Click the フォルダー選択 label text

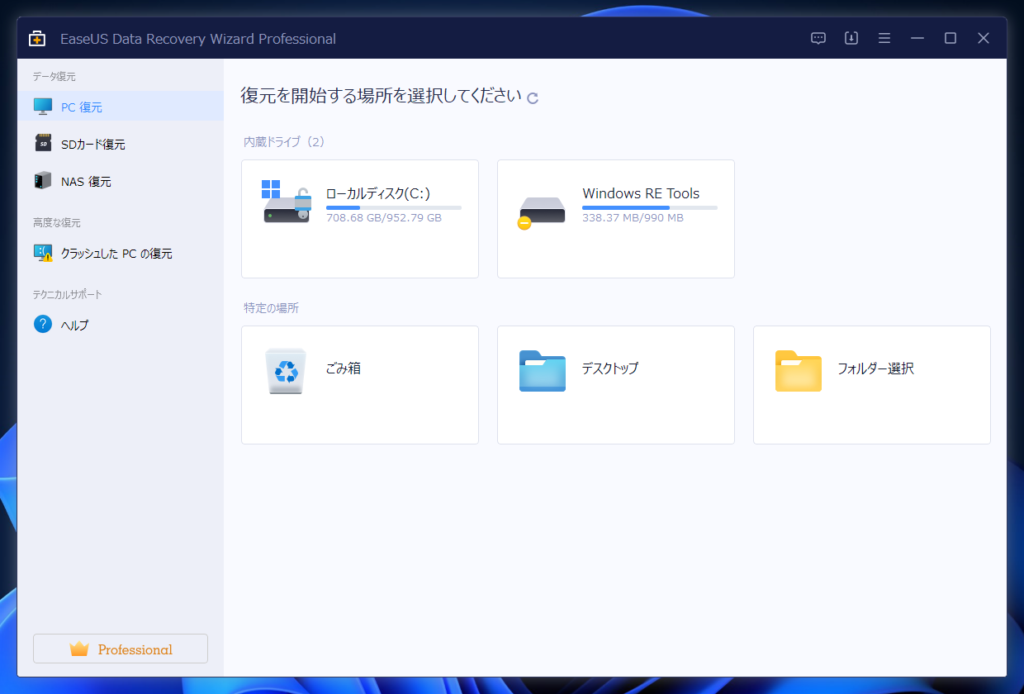[x=875, y=368]
